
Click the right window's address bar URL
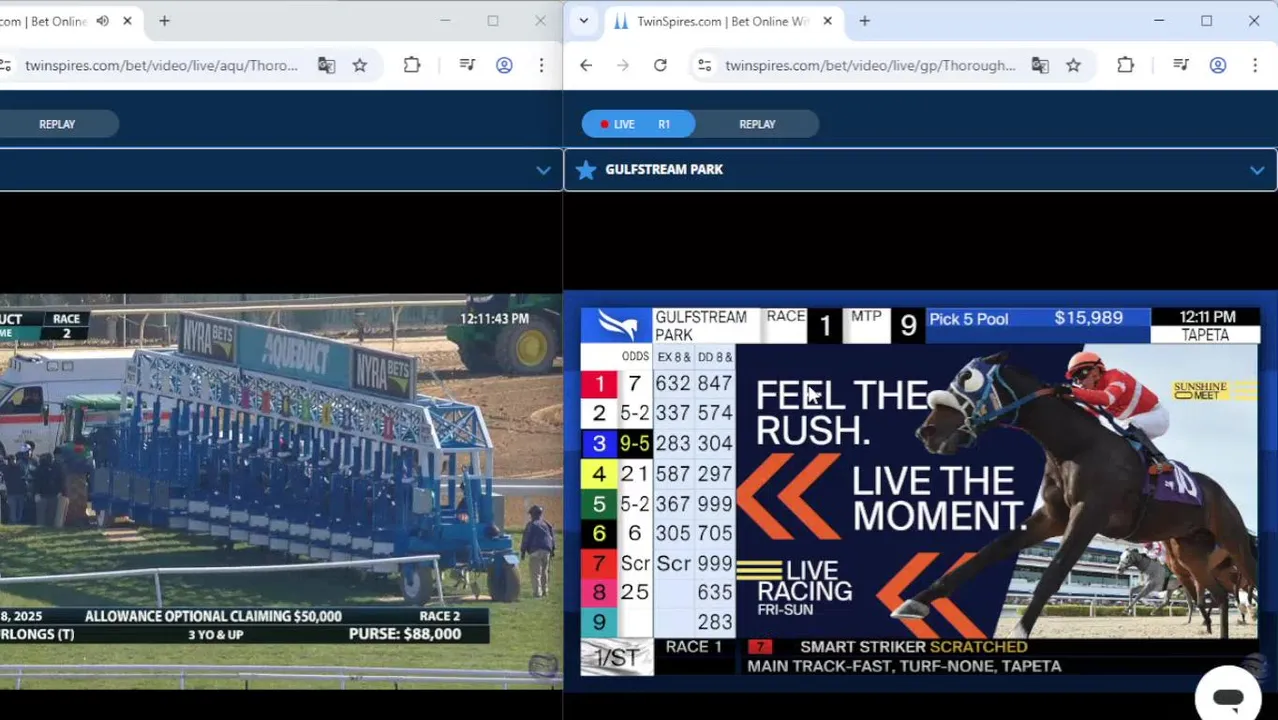(870, 65)
